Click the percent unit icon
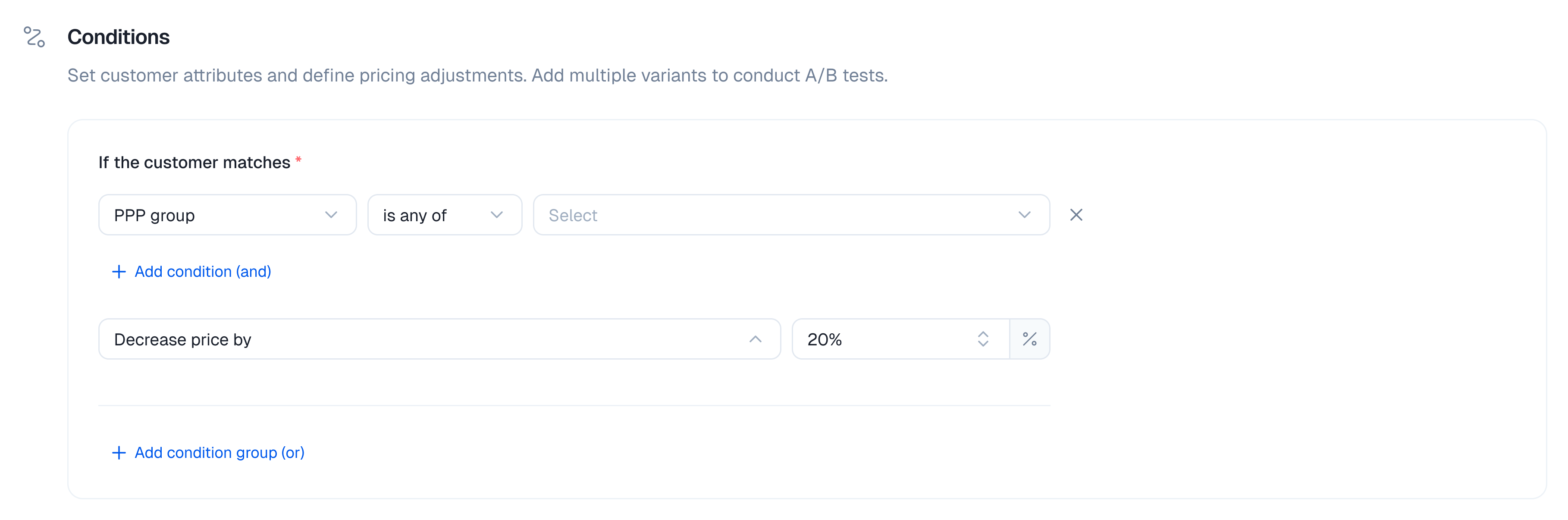The height and width of the screenshot is (520, 1568). pyautogui.click(x=1029, y=339)
